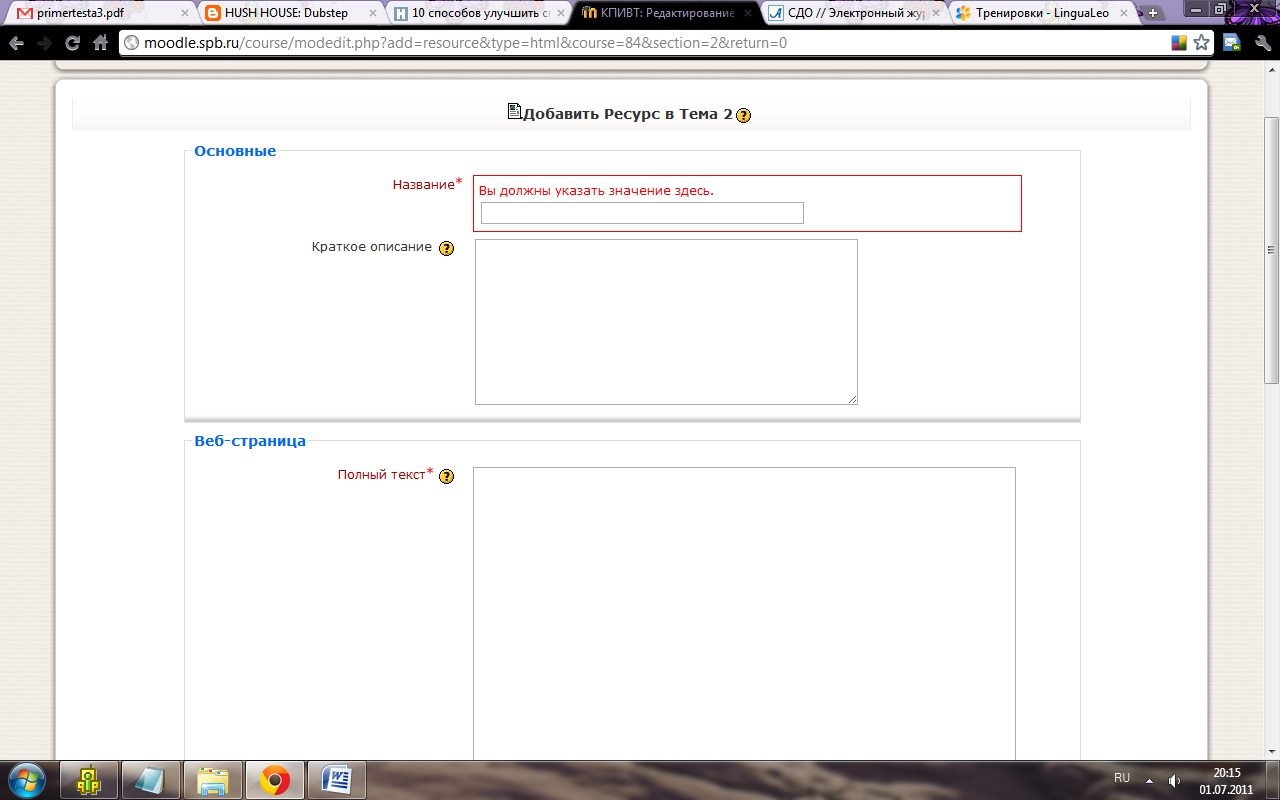
Task: Click the volume speaker tray icon
Action: pyautogui.click(x=1174, y=780)
